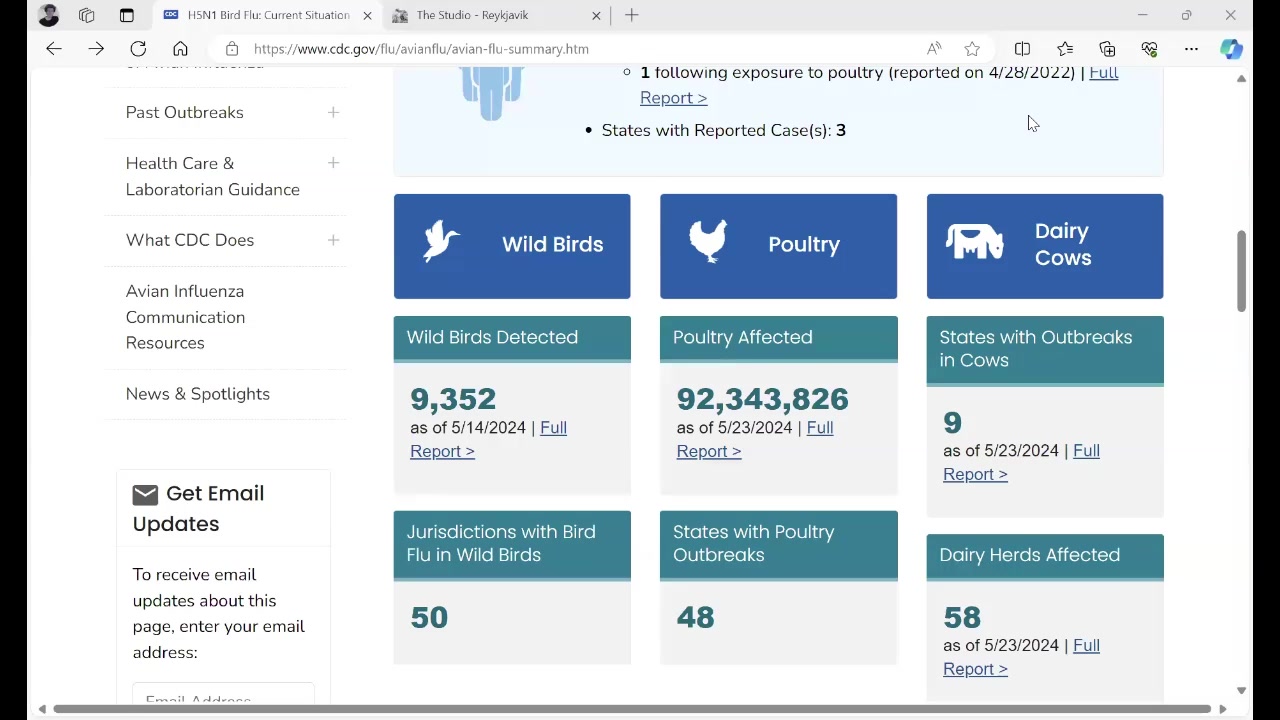Go to browser Home page icon
The height and width of the screenshot is (720, 1280).
180,49
